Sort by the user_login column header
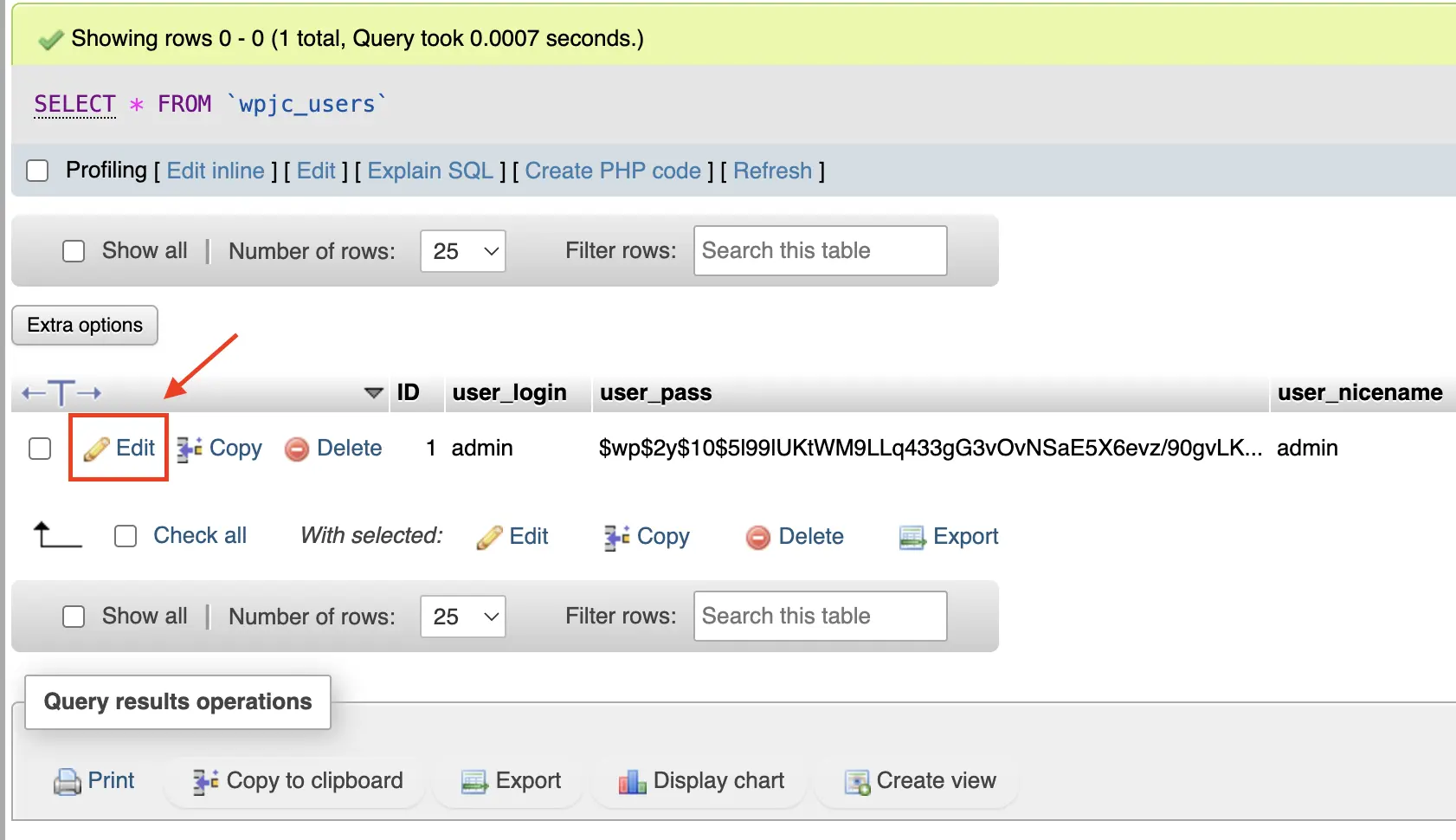Screen dimensions: 1456x840 tap(509, 393)
